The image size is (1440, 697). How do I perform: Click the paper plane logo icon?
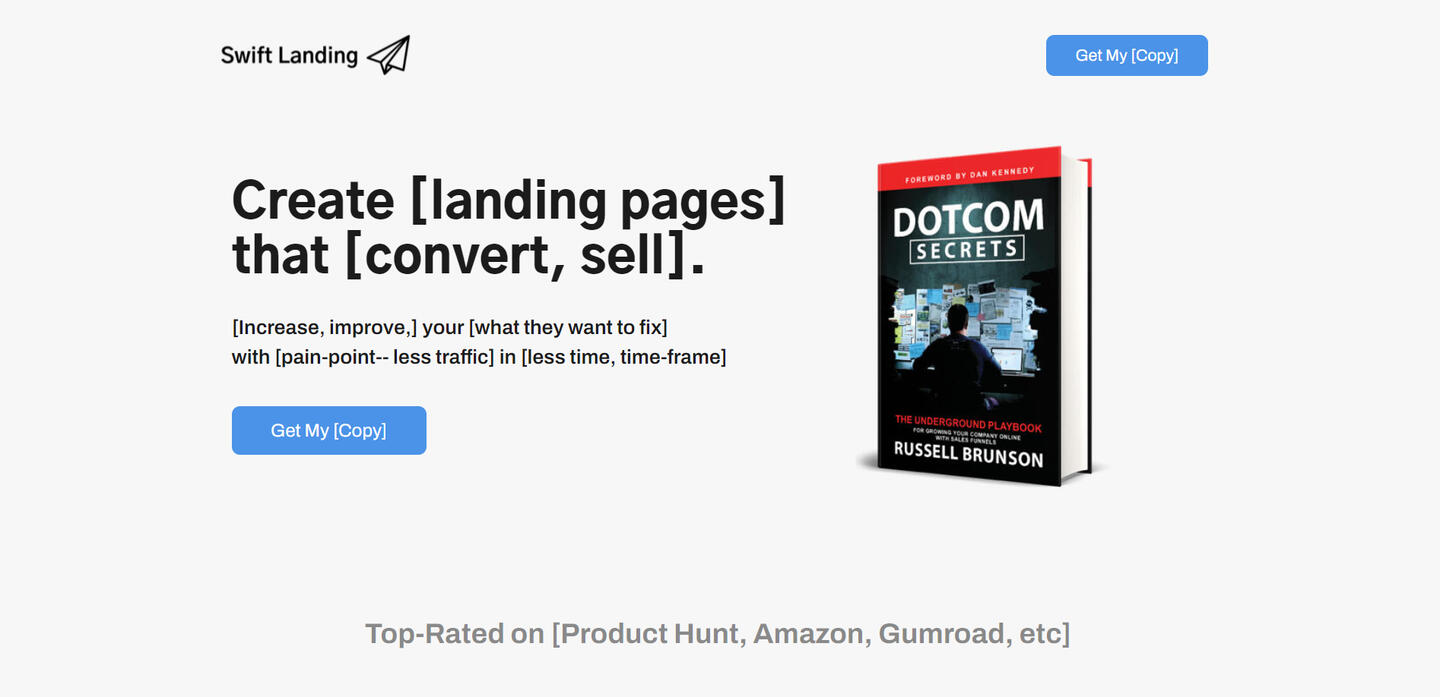point(388,55)
